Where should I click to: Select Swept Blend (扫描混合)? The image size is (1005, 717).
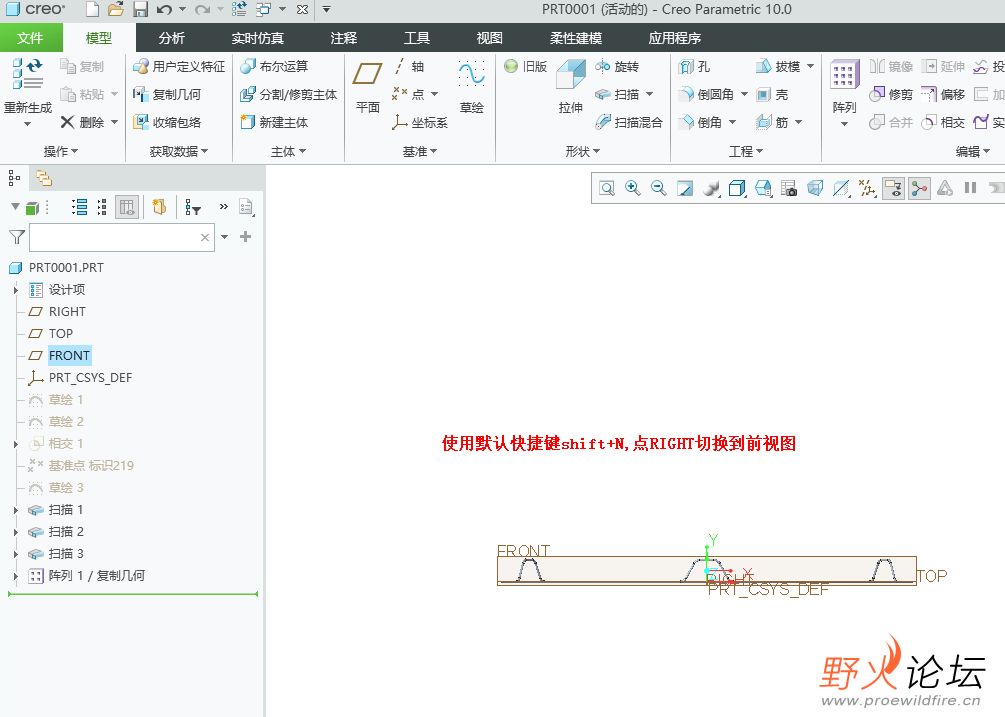(x=629, y=122)
